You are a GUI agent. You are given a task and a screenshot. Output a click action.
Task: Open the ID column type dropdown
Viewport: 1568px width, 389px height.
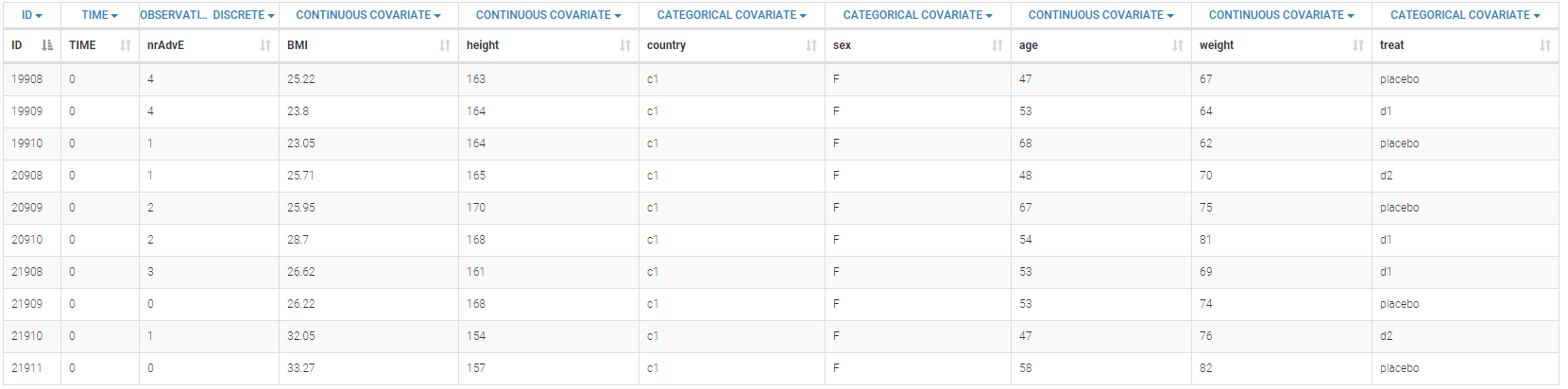(x=32, y=15)
